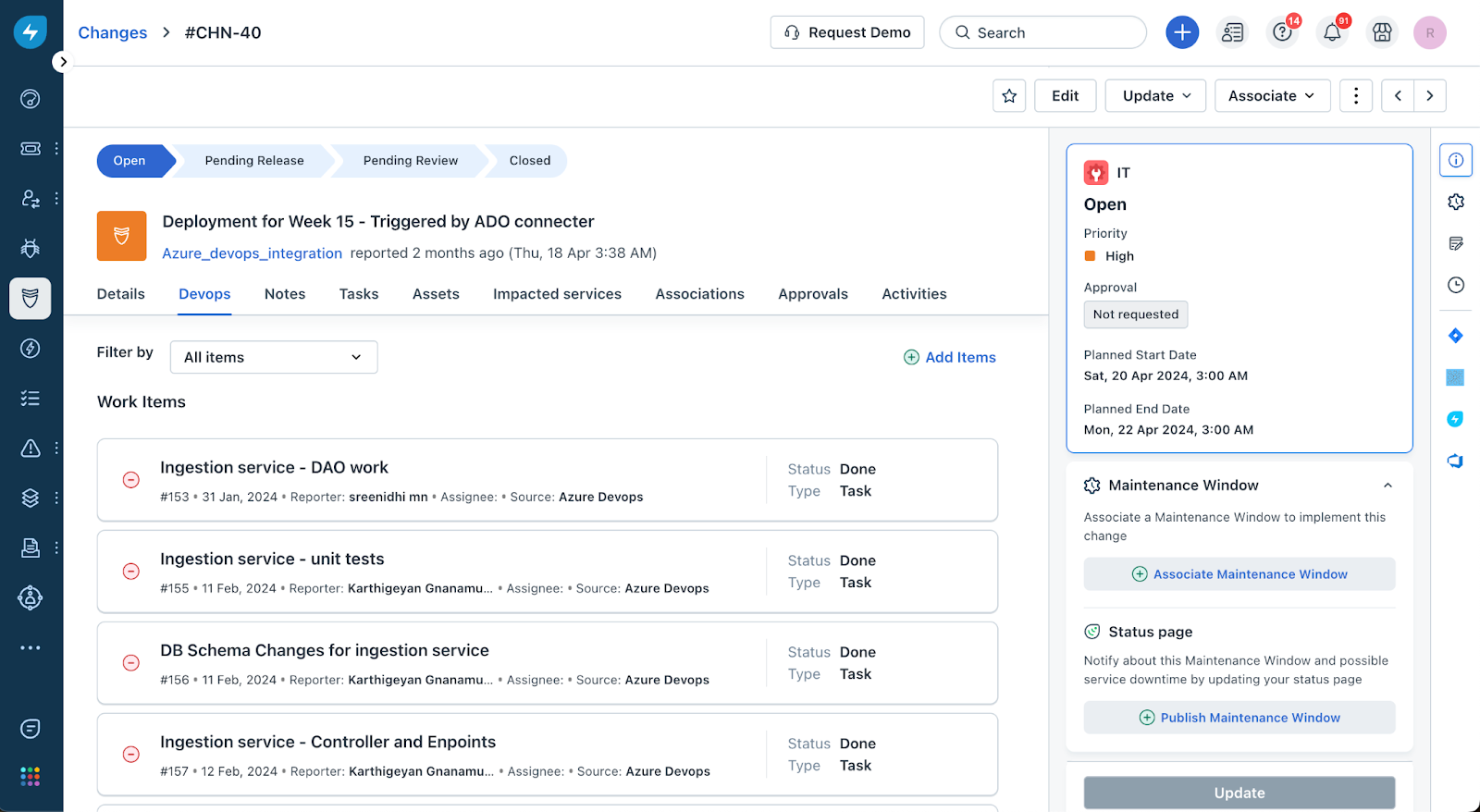Expand the Tickets sidebar submenu dots

click(x=56, y=148)
